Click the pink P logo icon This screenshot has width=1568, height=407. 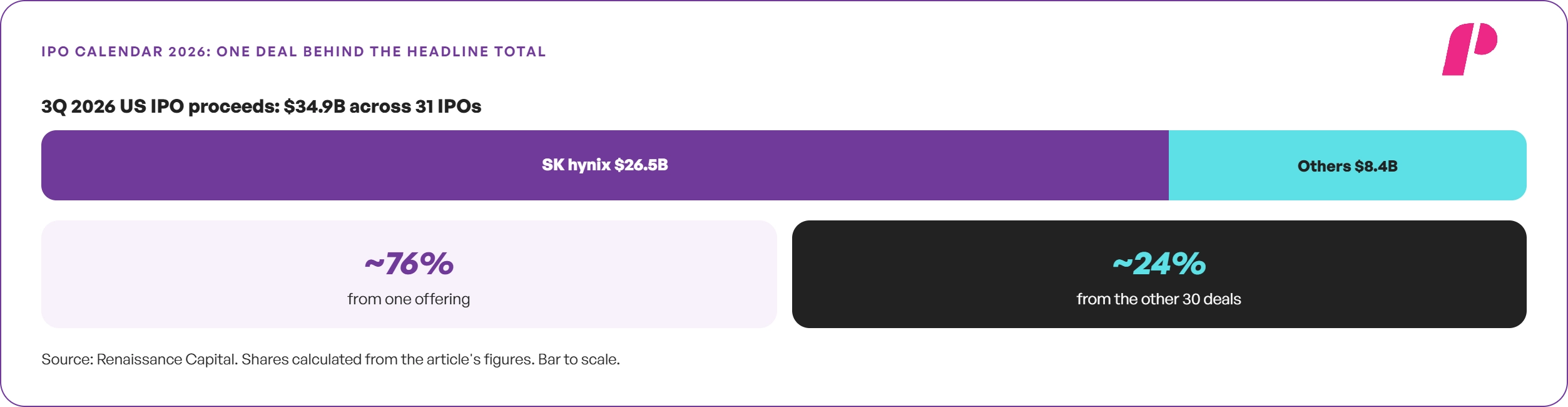pyautogui.click(x=1470, y=49)
